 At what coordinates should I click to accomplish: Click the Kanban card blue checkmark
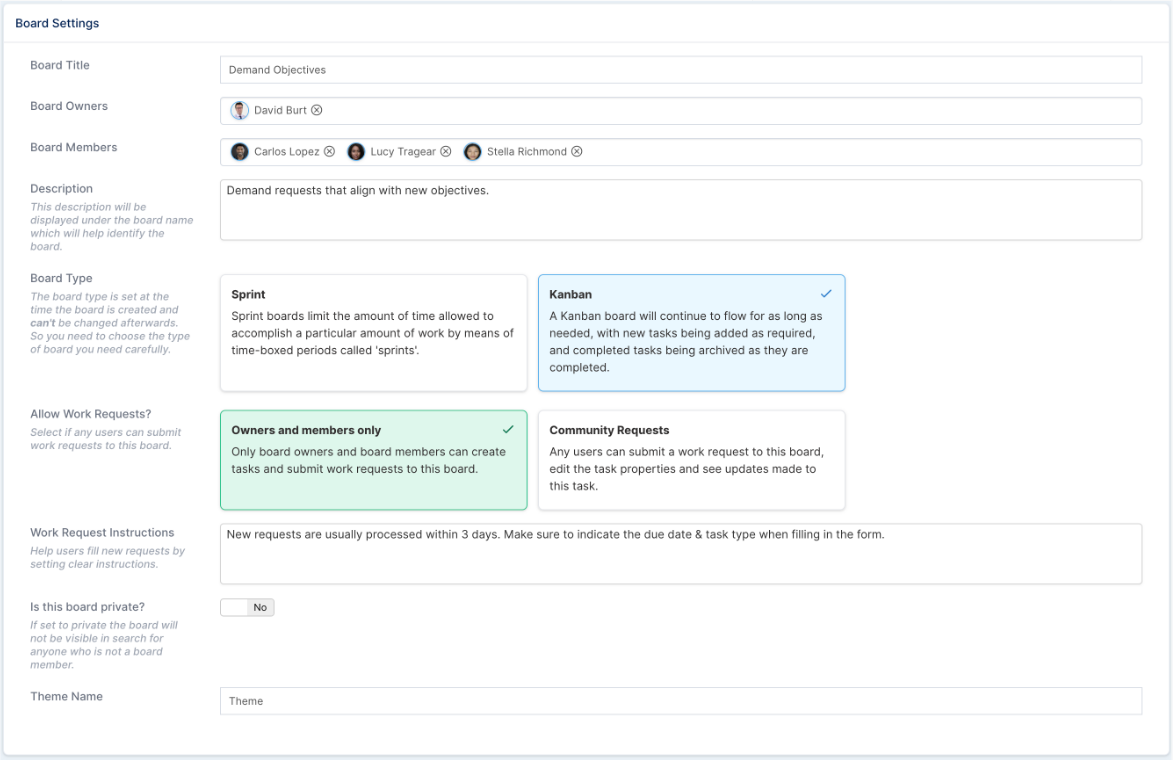(826, 294)
